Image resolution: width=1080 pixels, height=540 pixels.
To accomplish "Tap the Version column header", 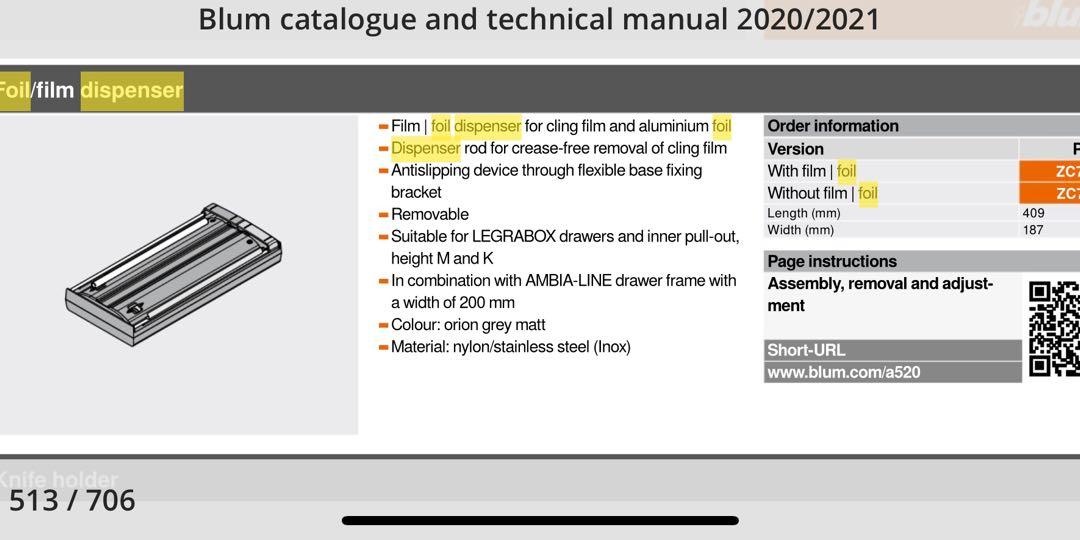I will (796, 148).
